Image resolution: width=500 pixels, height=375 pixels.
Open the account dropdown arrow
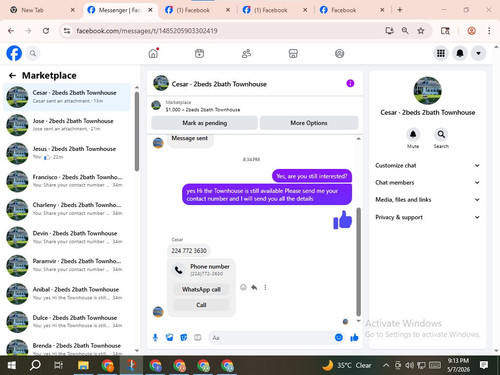click(x=478, y=53)
